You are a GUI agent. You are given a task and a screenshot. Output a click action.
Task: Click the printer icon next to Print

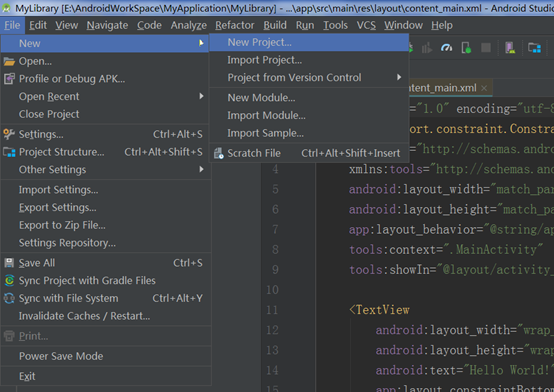(x=9, y=336)
